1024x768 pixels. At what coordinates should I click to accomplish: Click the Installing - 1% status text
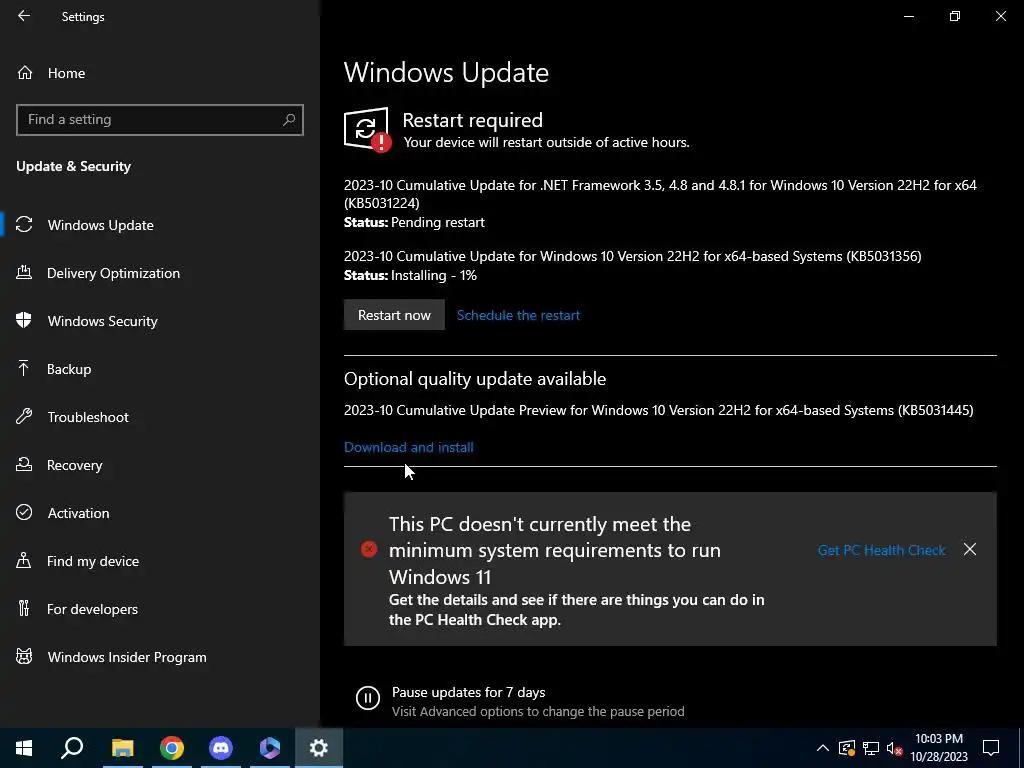[434, 275]
